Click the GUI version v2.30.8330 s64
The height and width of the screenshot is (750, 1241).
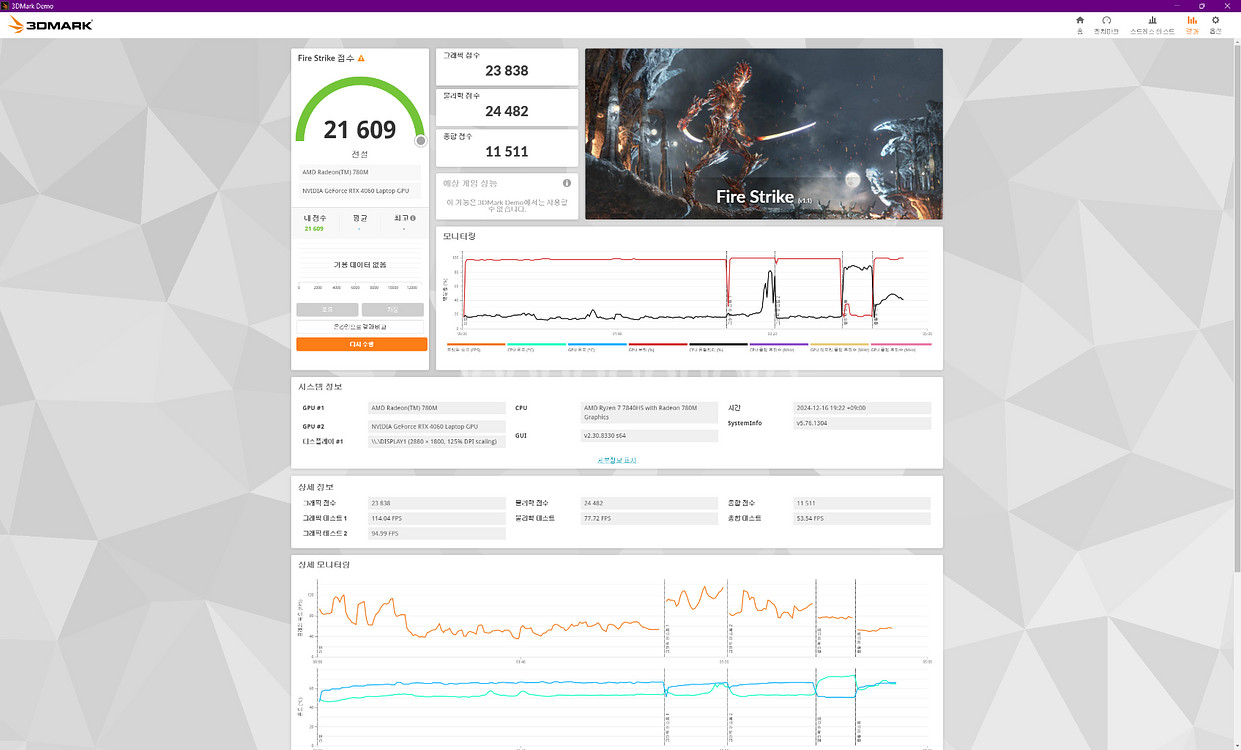tap(650, 436)
